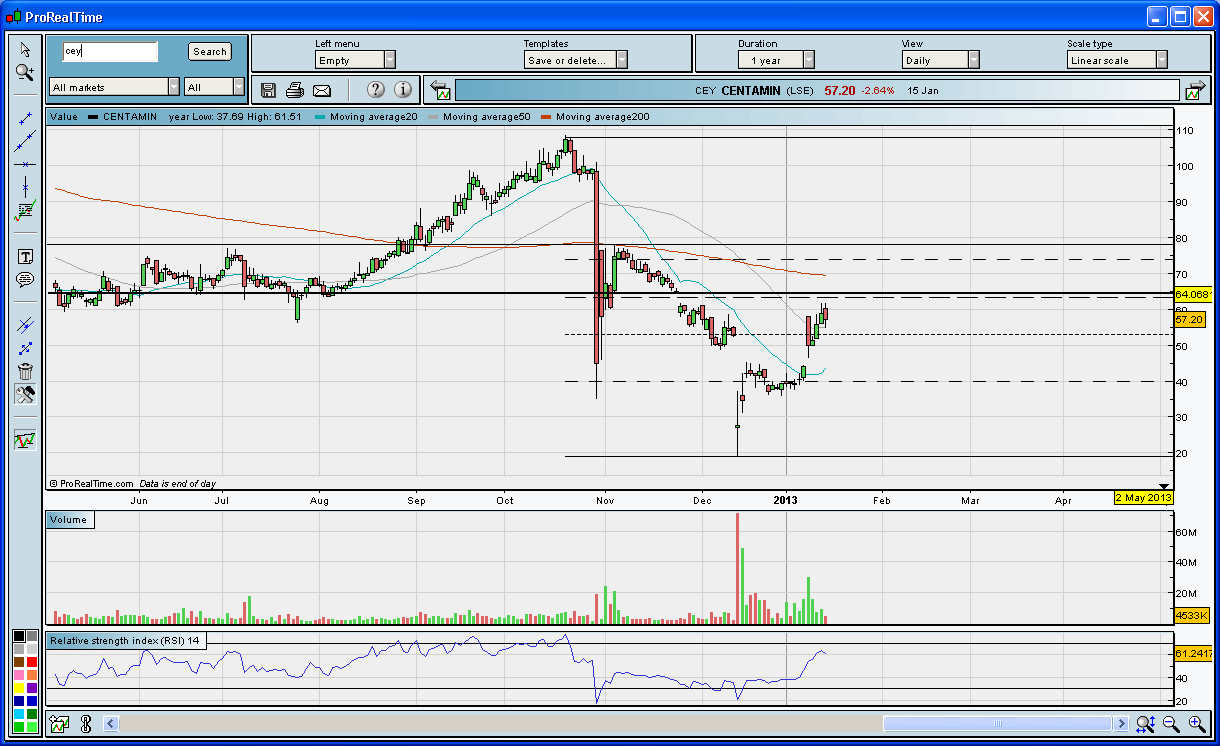Select the zoom magnifier tool
The height and width of the screenshot is (746, 1220).
pos(25,72)
